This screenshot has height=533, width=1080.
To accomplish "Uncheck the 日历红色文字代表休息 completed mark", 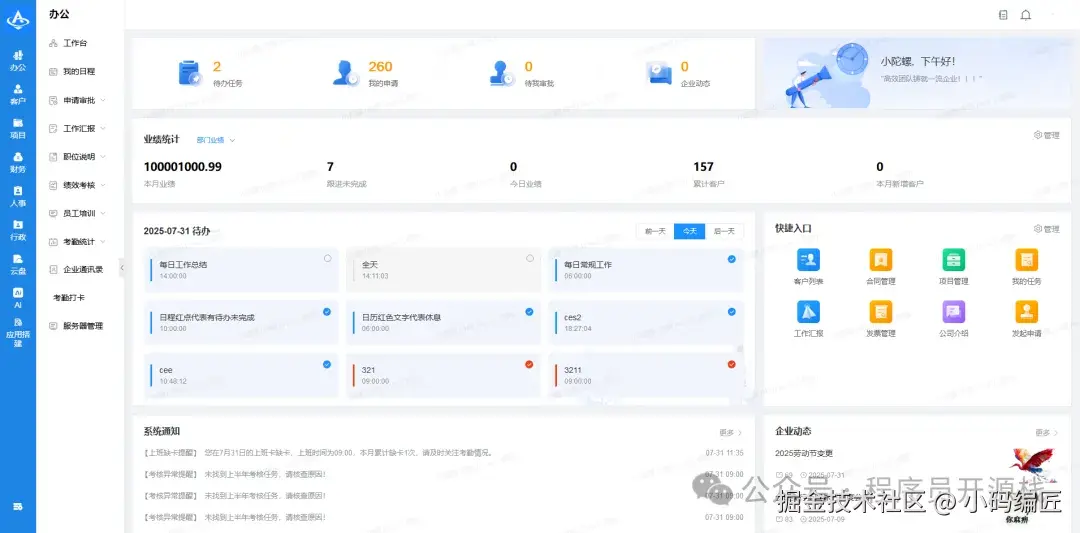I will point(529,311).
